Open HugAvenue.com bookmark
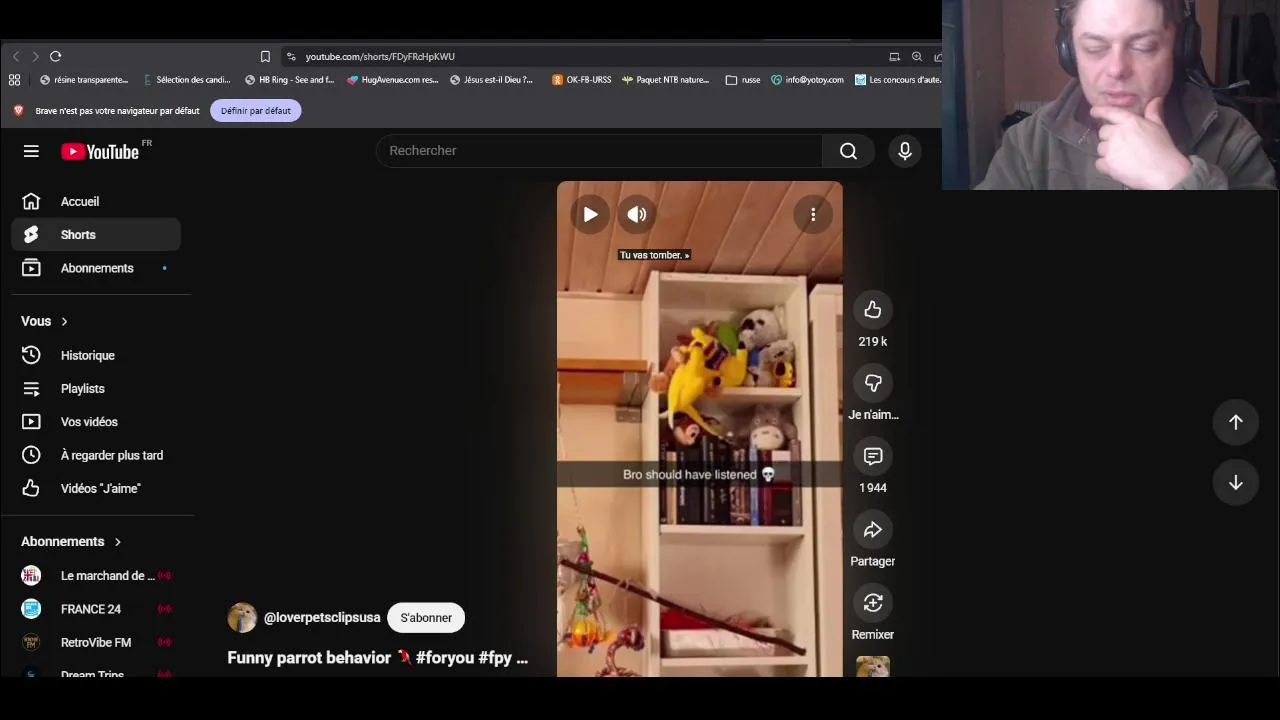Screen dimensions: 1280x720 pos(393,80)
